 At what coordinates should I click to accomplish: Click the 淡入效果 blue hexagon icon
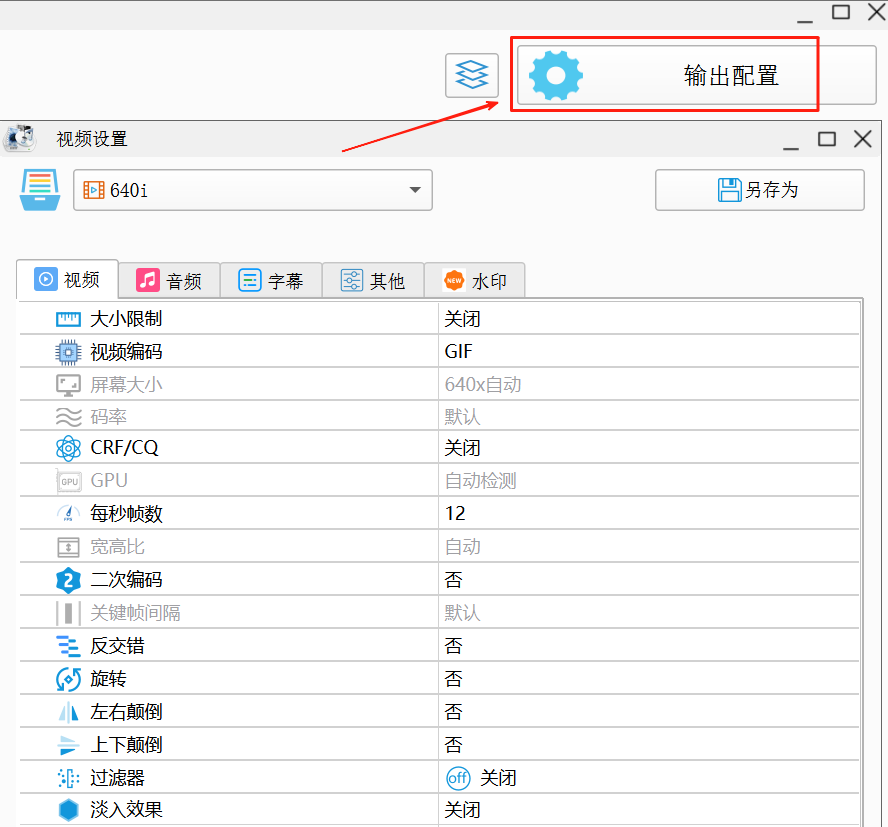[69, 810]
